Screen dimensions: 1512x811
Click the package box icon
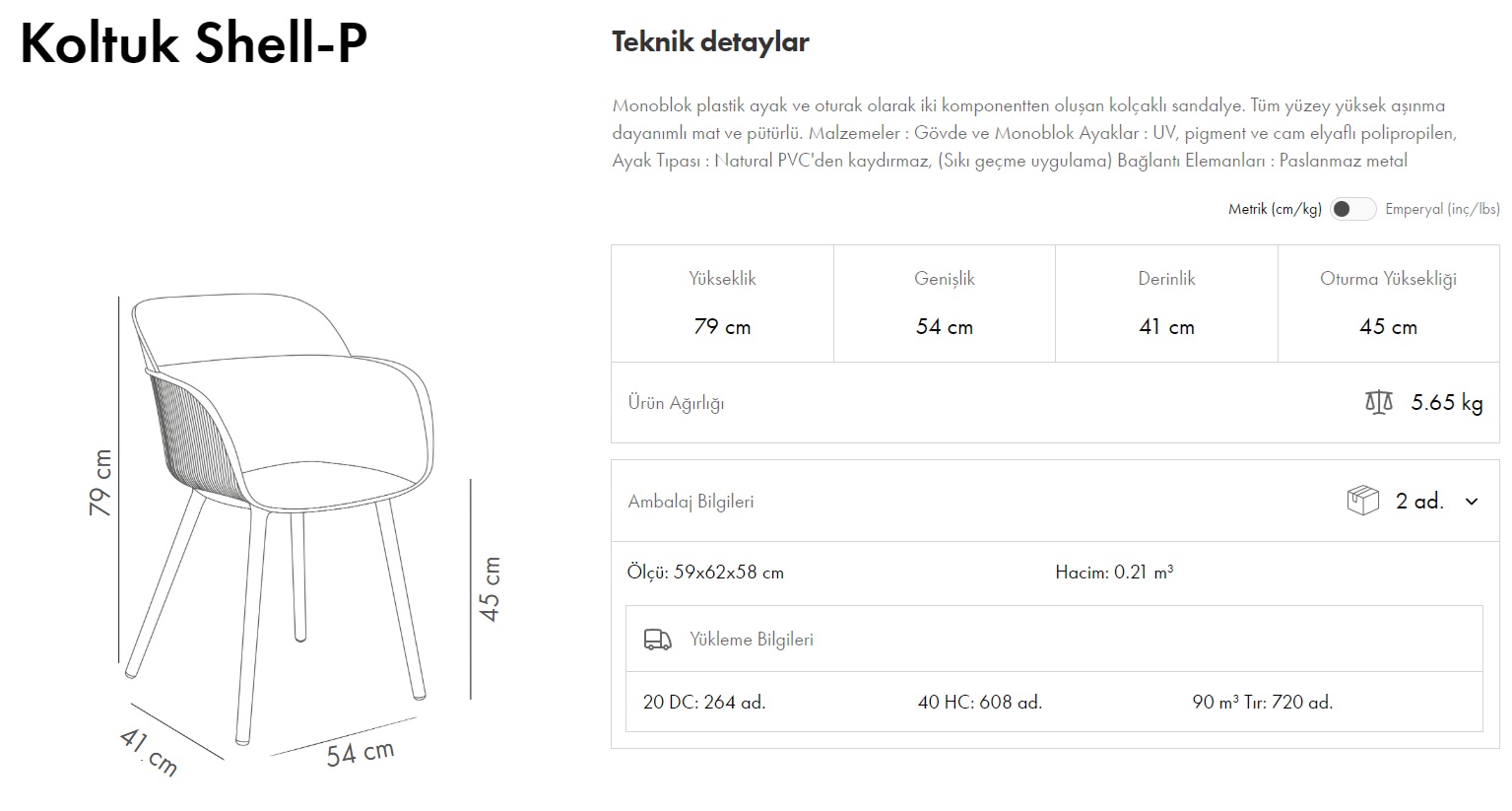pos(1362,501)
